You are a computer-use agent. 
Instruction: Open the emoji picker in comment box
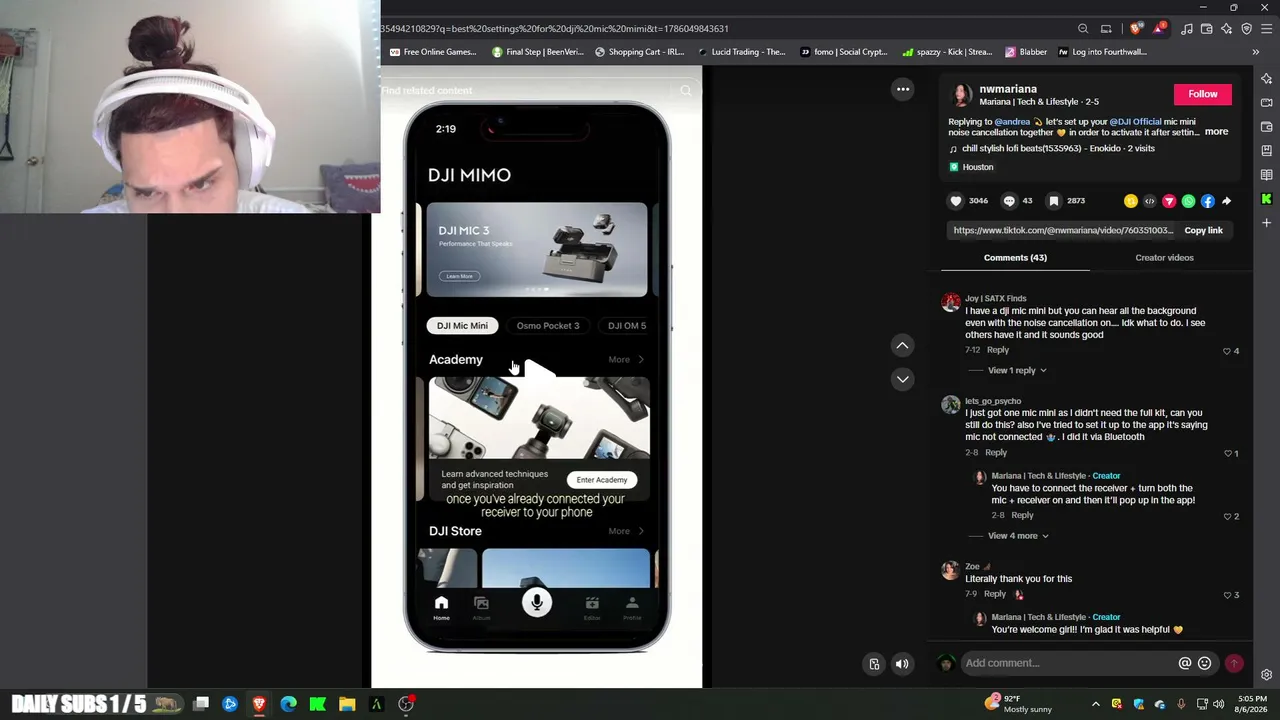[1205, 663]
